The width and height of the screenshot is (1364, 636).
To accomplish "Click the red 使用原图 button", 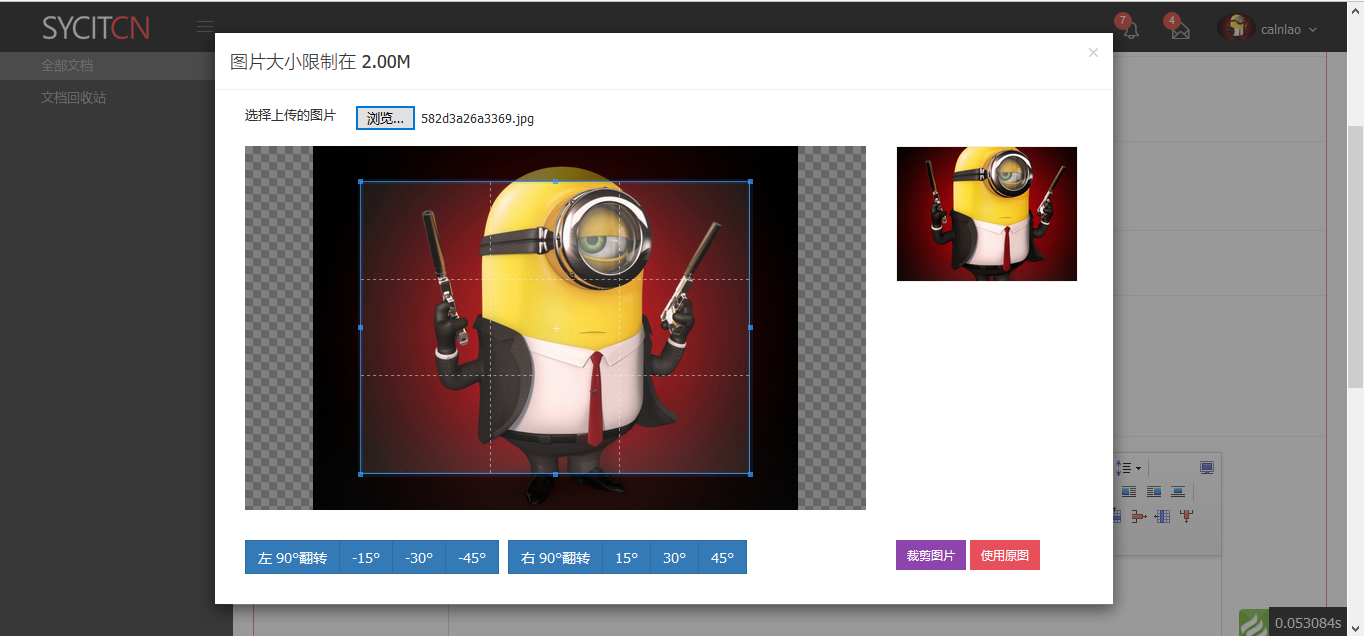I will 1004,555.
